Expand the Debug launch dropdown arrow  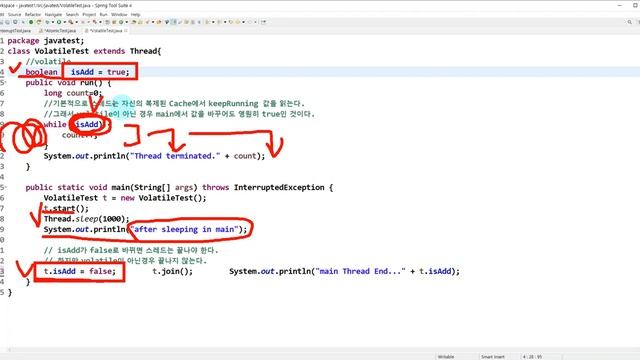click(53, 22)
